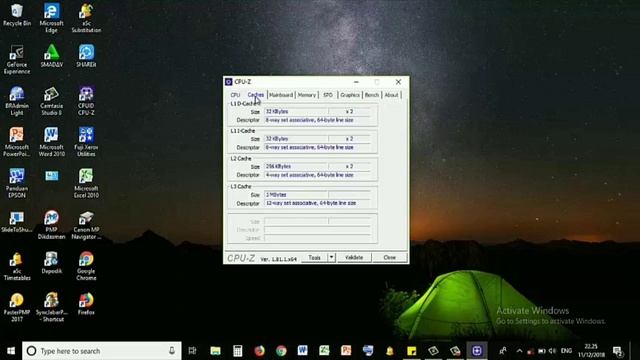Open the Camtasia Studio 8 desktop icon
This screenshot has width=640, height=360.
[x=51, y=101]
